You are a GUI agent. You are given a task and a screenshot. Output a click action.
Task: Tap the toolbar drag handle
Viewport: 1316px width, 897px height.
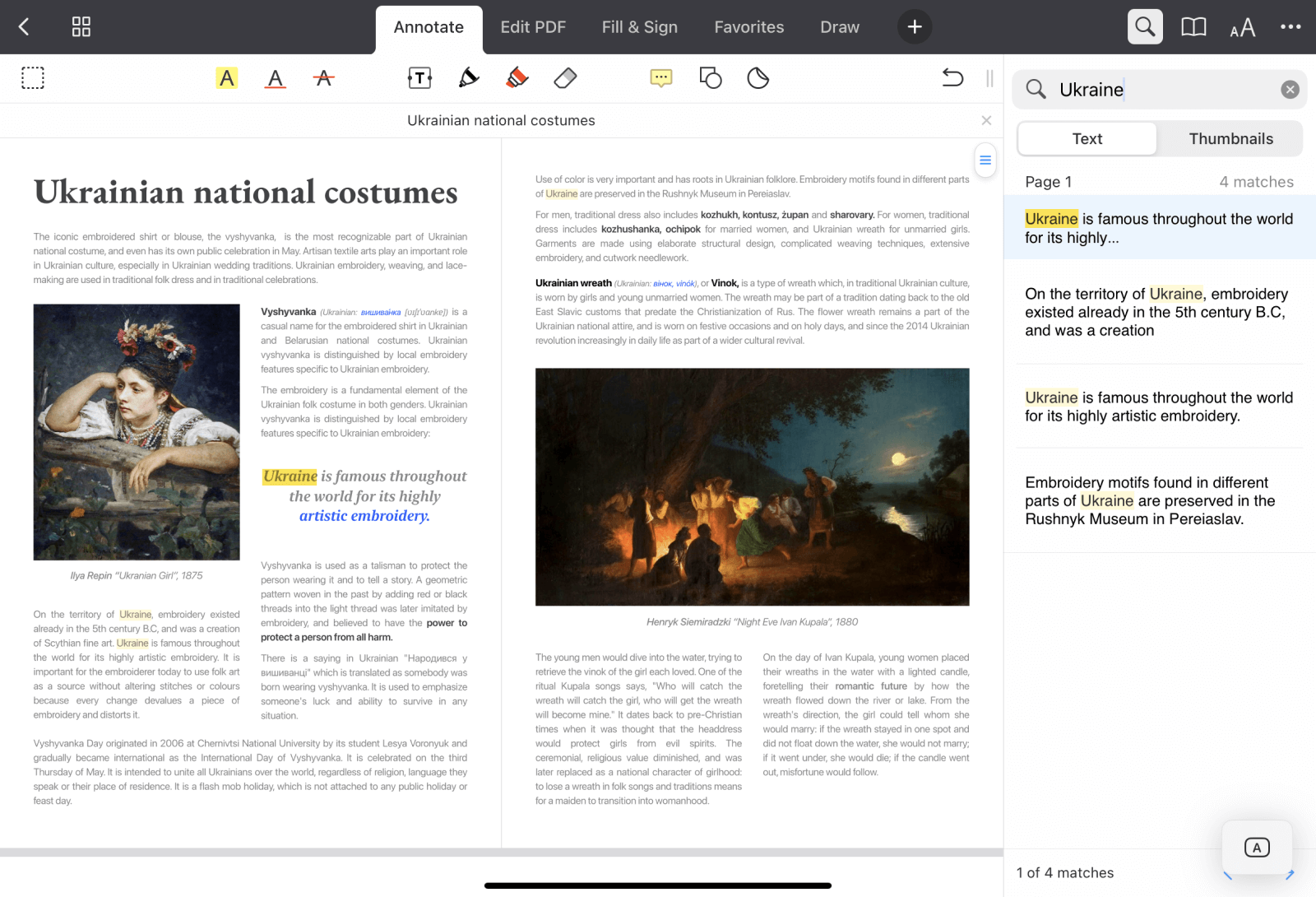989,78
